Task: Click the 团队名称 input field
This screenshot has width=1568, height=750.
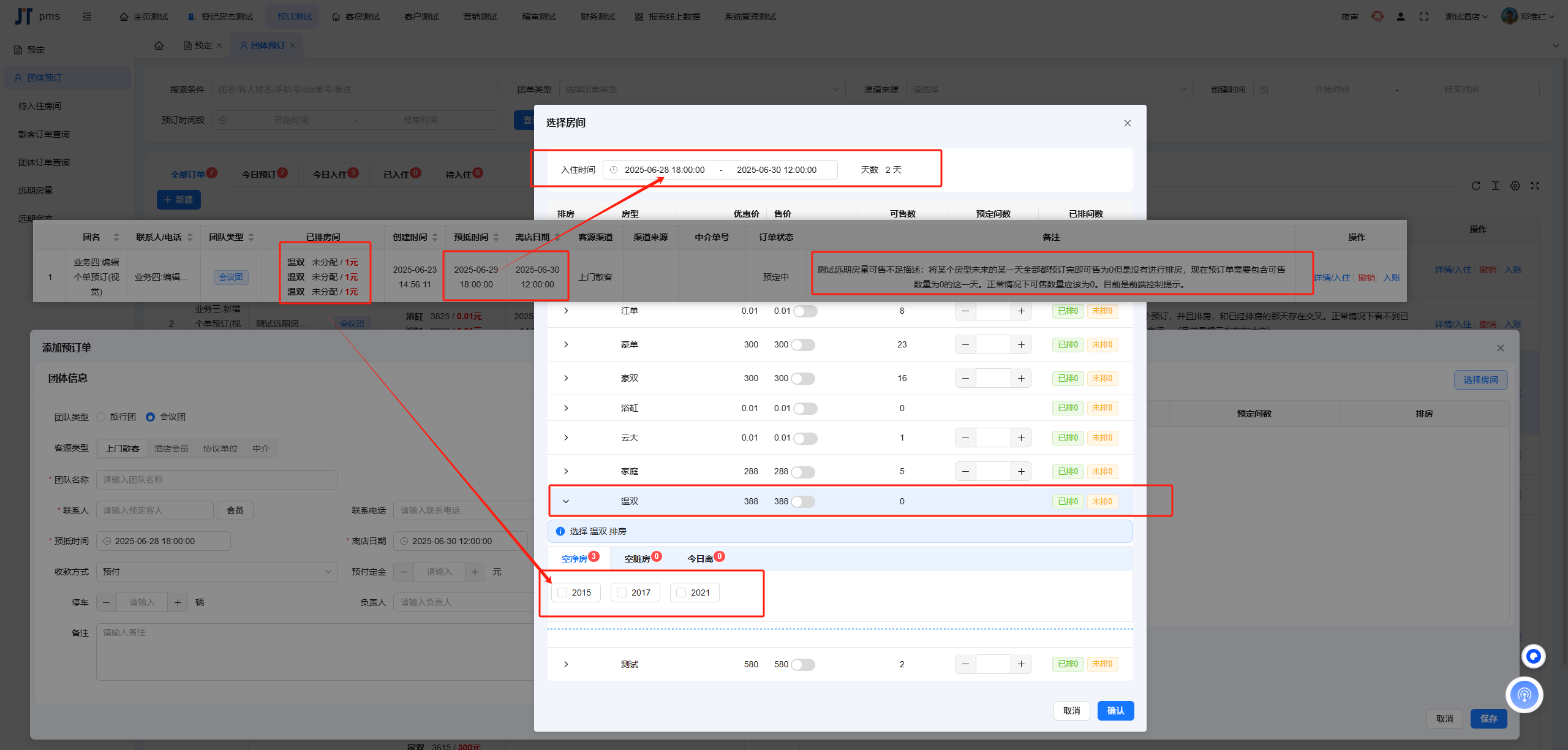Action: [217, 480]
